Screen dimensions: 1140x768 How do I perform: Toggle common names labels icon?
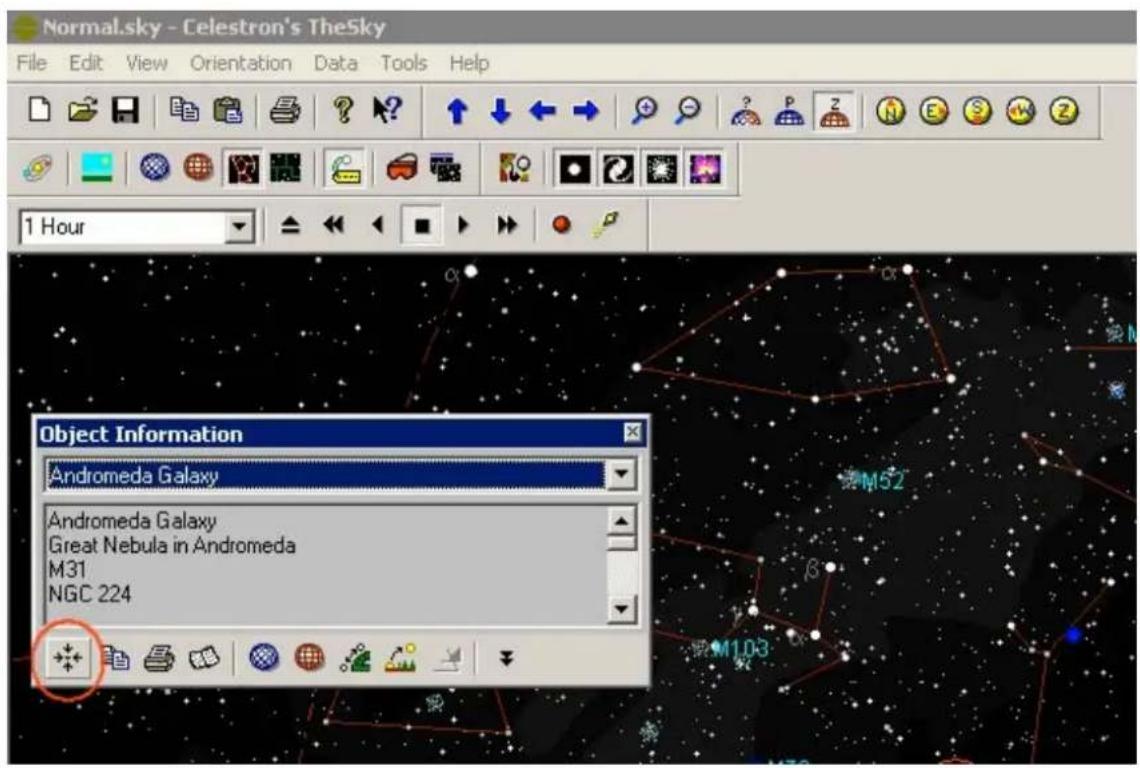click(x=344, y=169)
